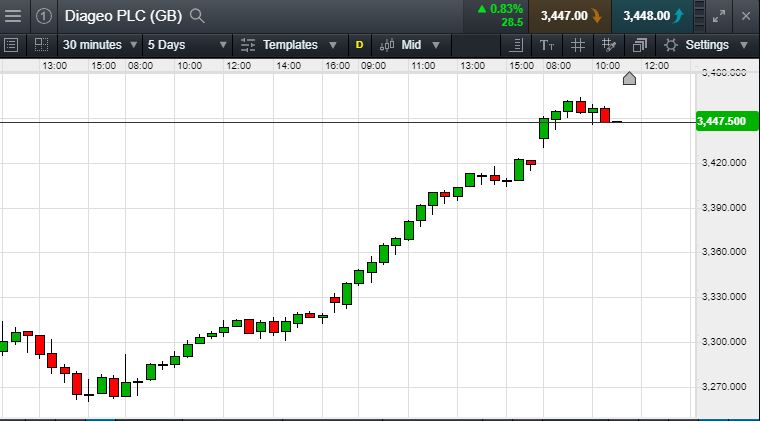Click the 0.83% change indicator
760x421 pixels.
(x=501, y=9)
